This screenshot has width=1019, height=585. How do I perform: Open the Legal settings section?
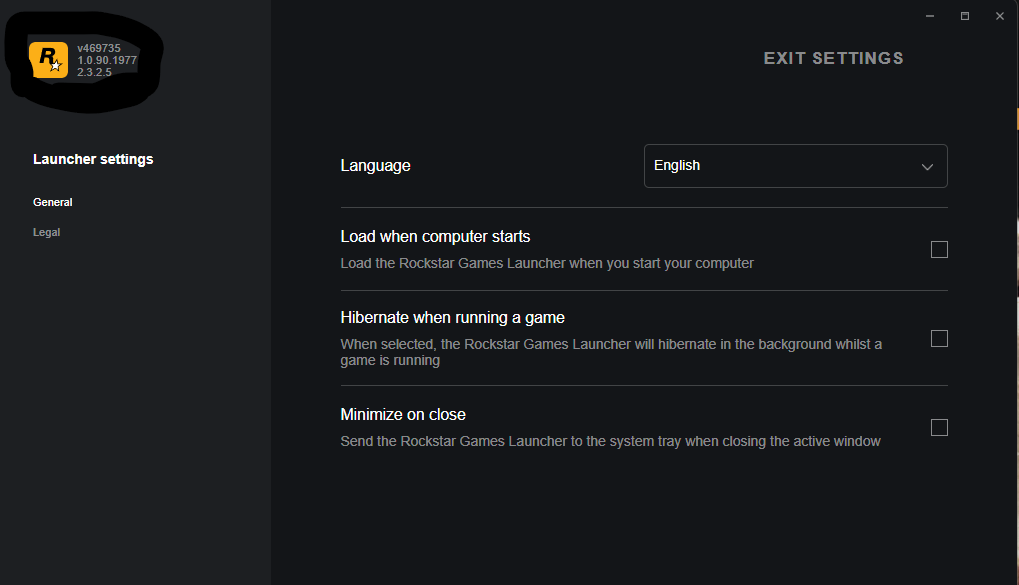[x=47, y=232]
